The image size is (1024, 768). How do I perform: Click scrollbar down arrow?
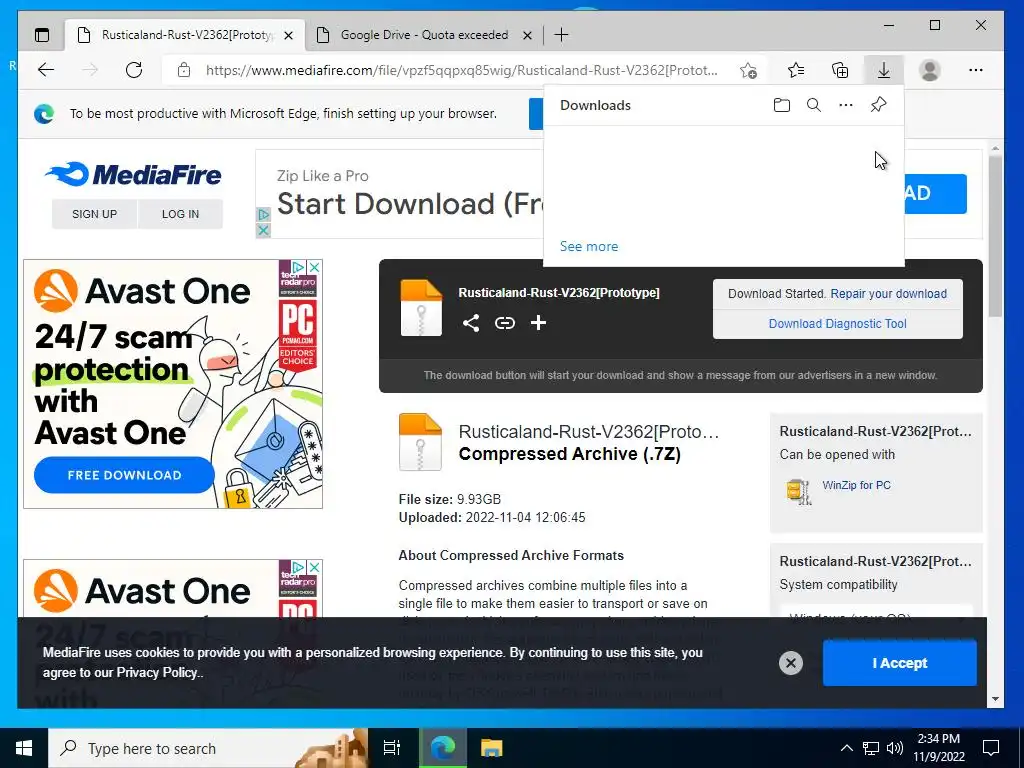pos(995,699)
